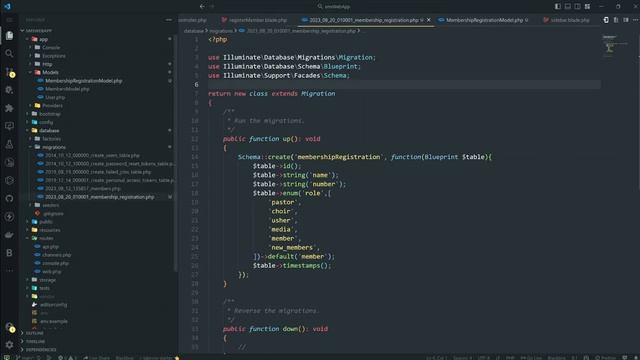Viewport: 640px width, 360px height.
Task: Open the B extension icon in activity bar
Action: [x=9, y=253]
